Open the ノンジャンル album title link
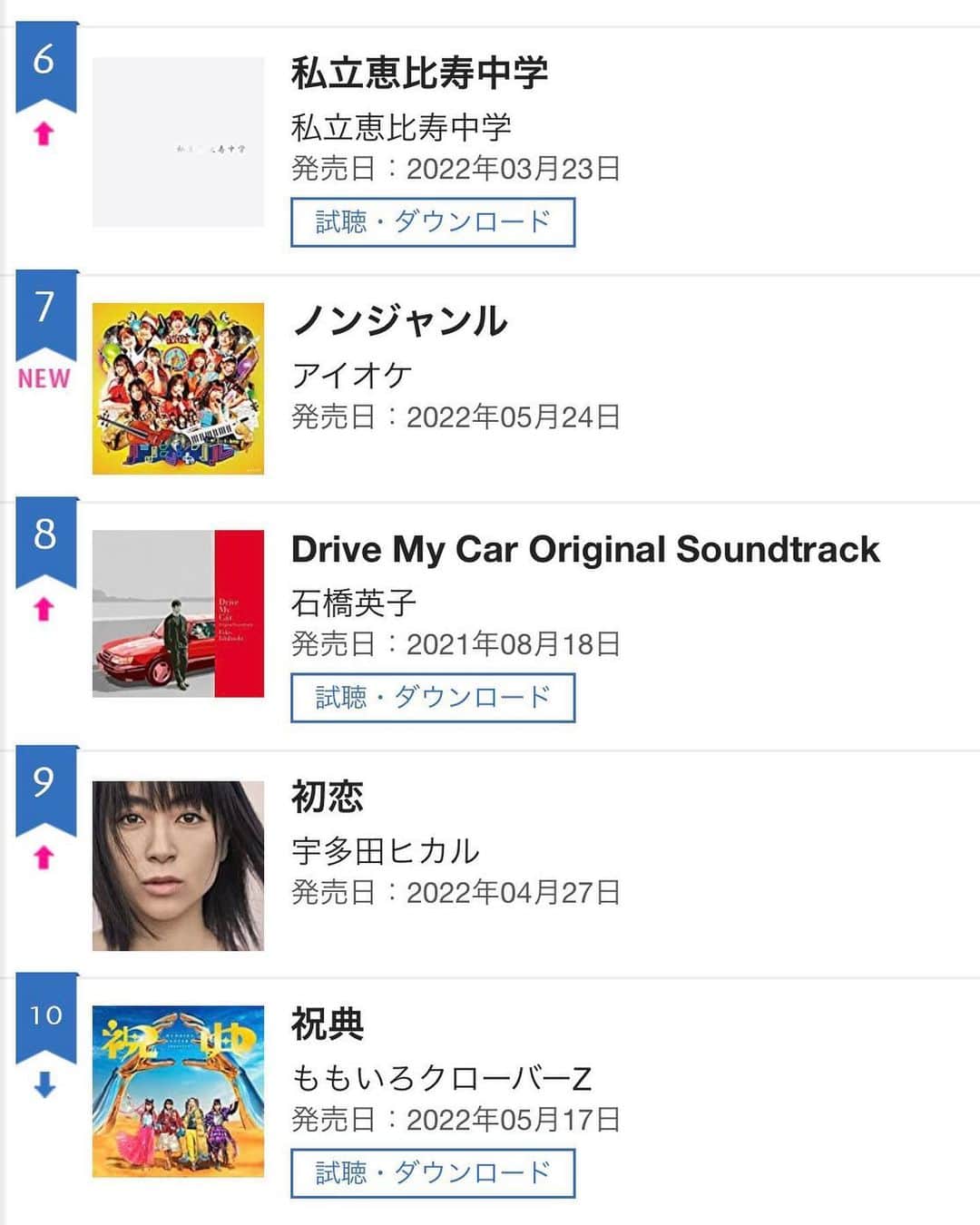 tap(399, 321)
